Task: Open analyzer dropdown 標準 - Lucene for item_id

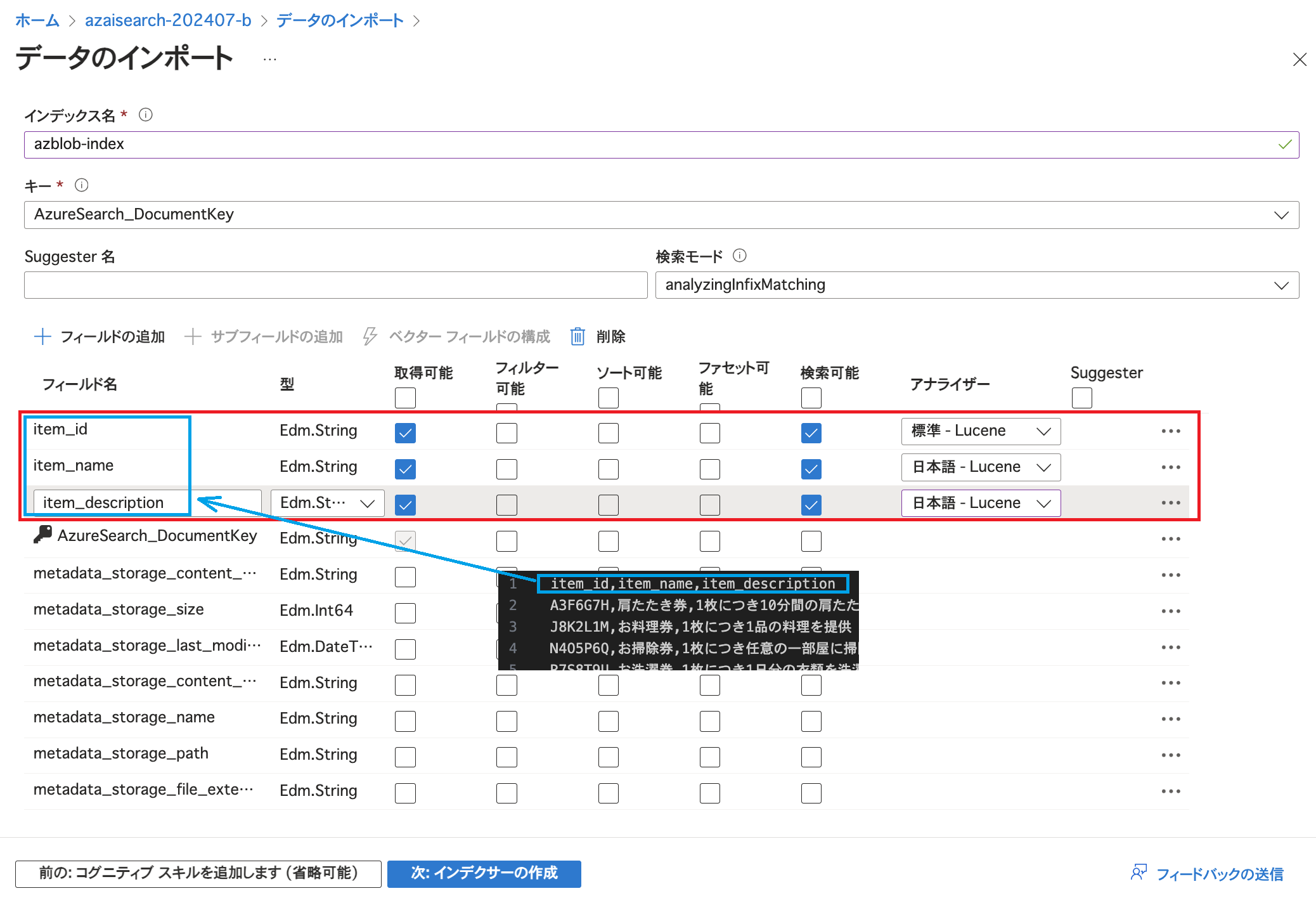Action: coord(981,431)
